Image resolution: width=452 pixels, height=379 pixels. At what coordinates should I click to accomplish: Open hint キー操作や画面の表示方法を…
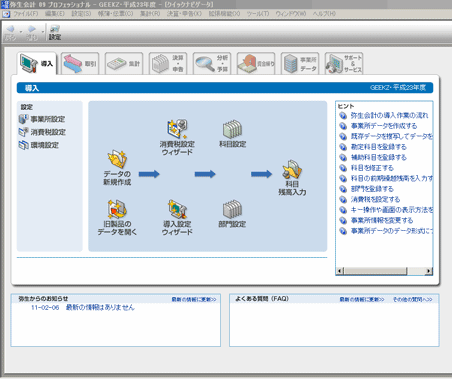pyautogui.click(x=391, y=210)
